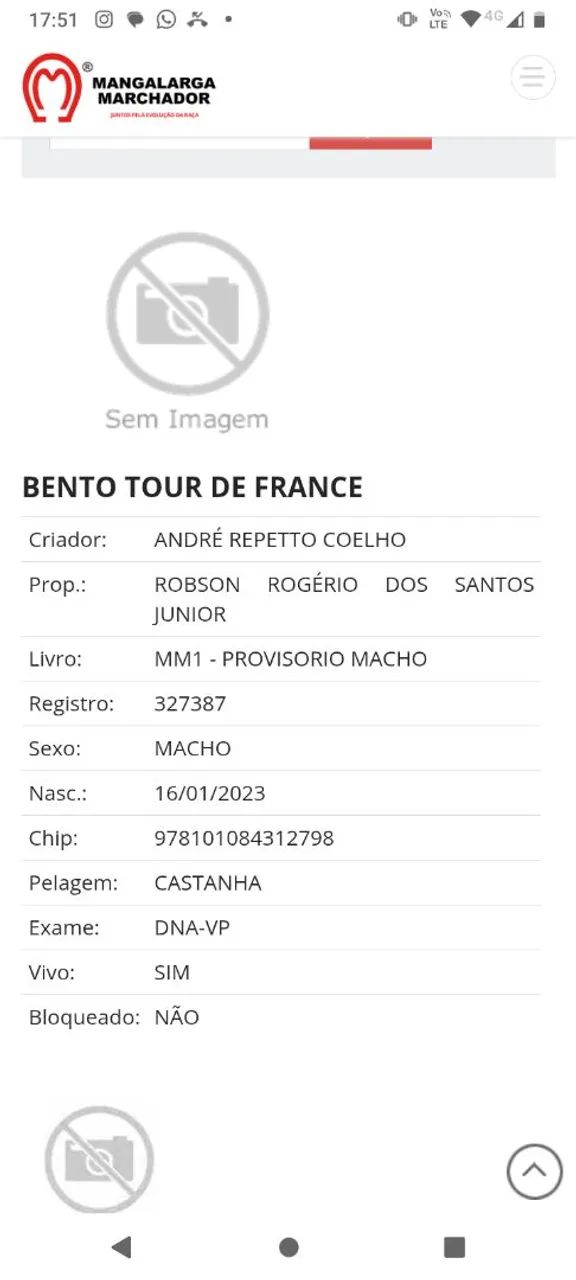Tap the bottom 'Sem Imagem' placeholder icon
The height and width of the screenshot is (1280, 576).
pos(100,1160)
